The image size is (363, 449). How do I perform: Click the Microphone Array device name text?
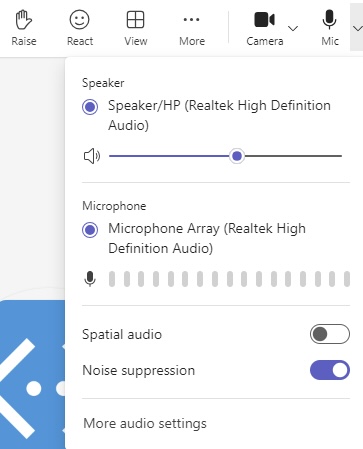207,238
